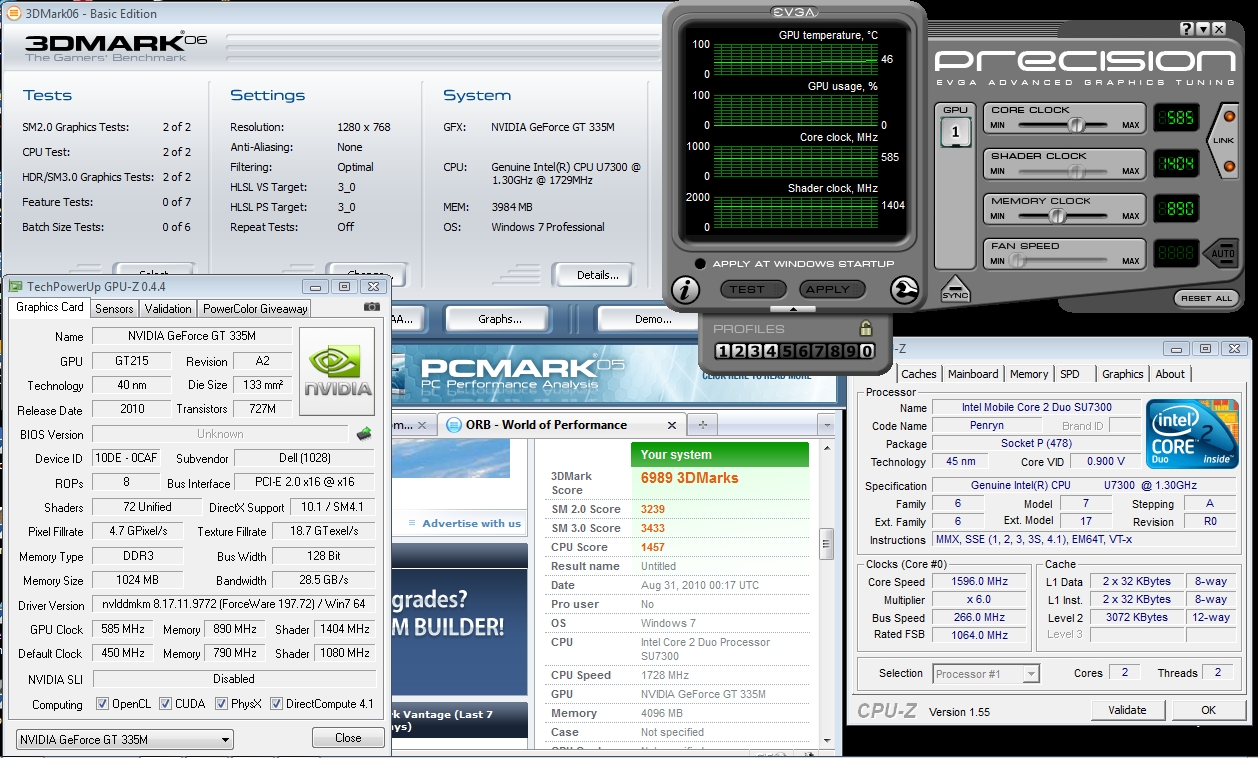Open the About tab in CPU-Z
Viewport: 1258px width, 758px height.
[1170, 374]
